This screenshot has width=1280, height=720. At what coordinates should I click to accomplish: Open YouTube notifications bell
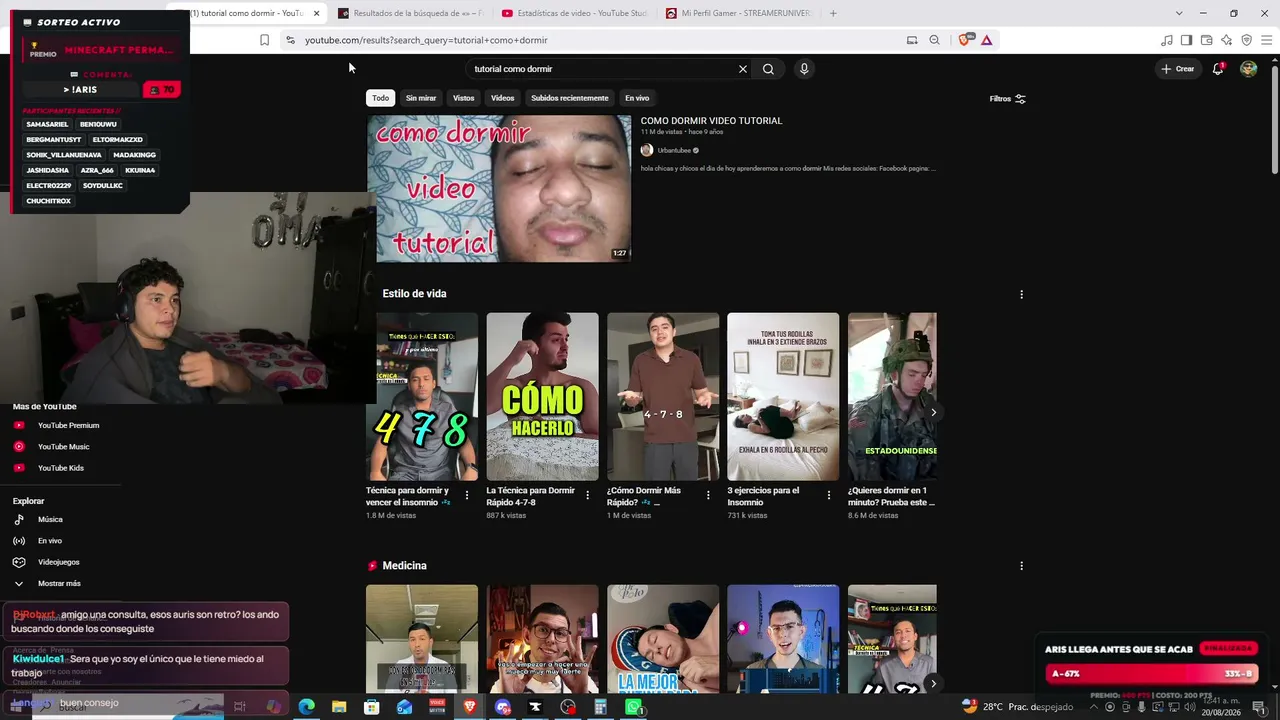1218,69
